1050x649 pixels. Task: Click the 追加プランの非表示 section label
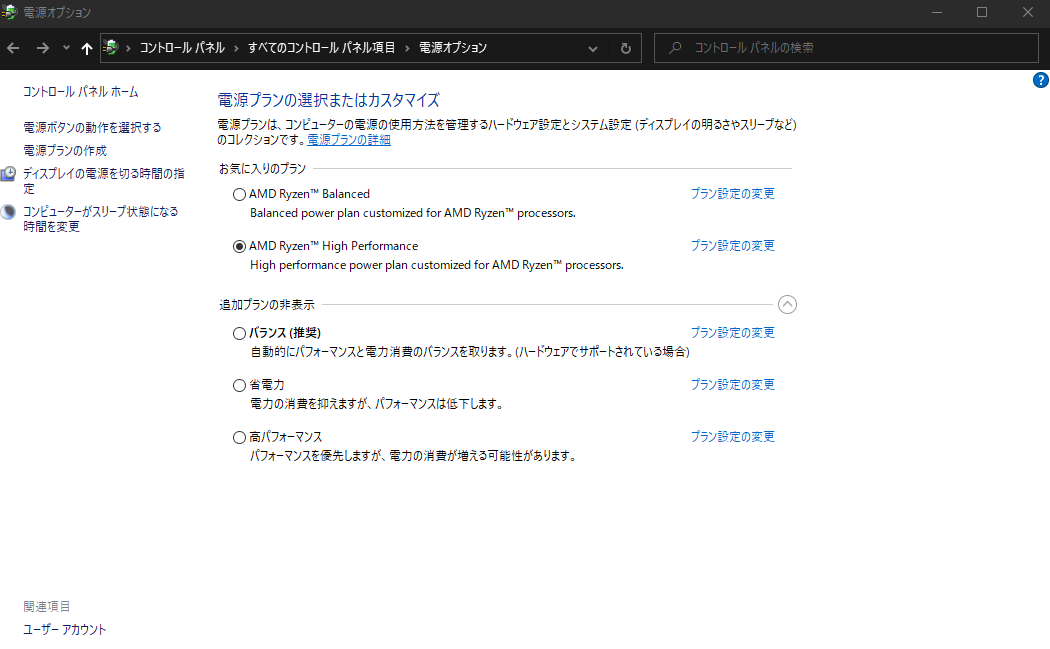tap(267, 305)
